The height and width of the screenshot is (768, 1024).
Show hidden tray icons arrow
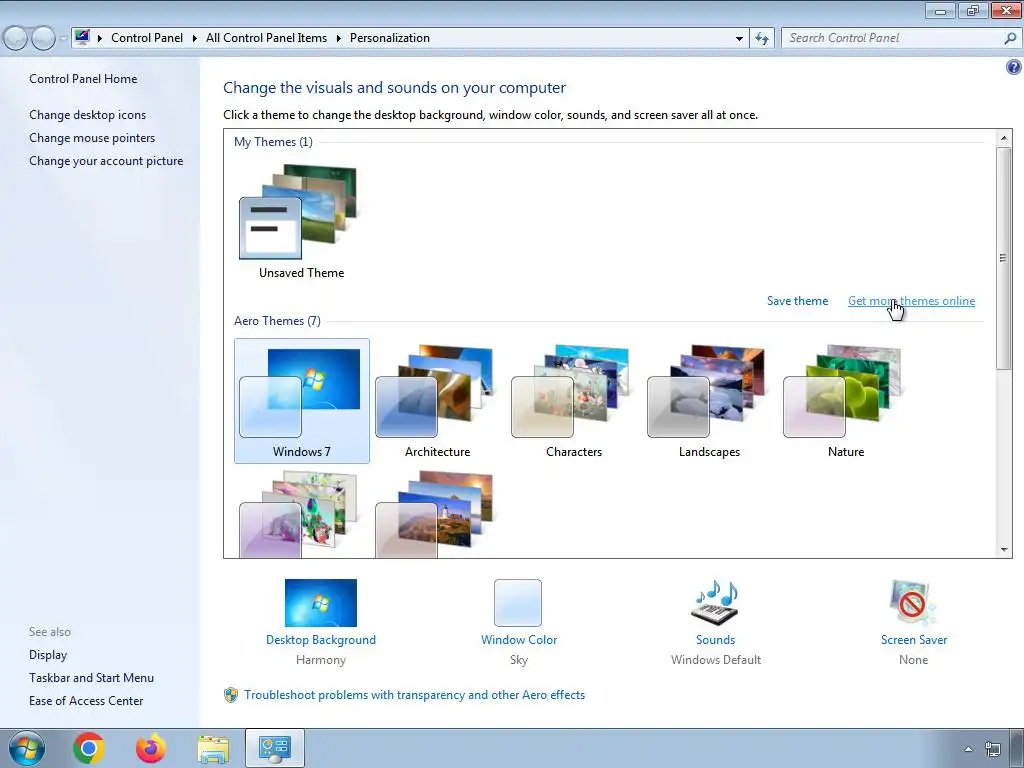tap(968, 749)
